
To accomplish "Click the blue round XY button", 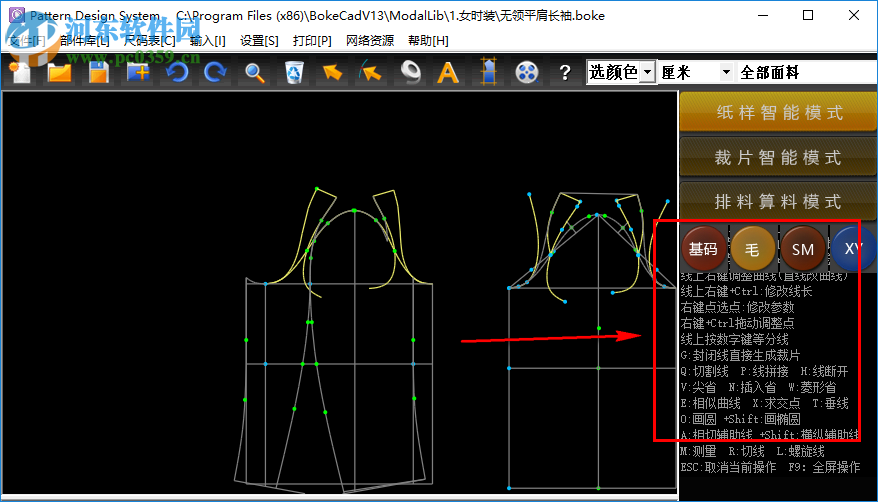I will (853, 248).
